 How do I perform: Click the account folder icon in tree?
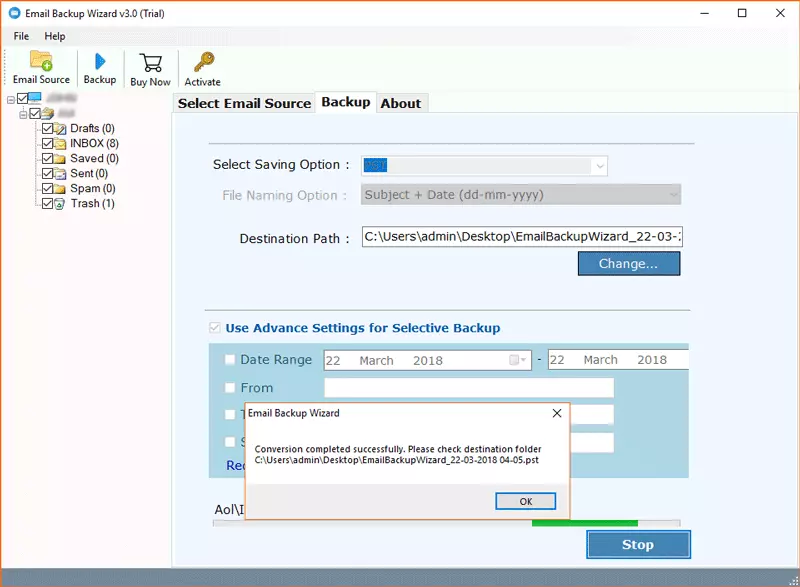click(x=47, y=113)
